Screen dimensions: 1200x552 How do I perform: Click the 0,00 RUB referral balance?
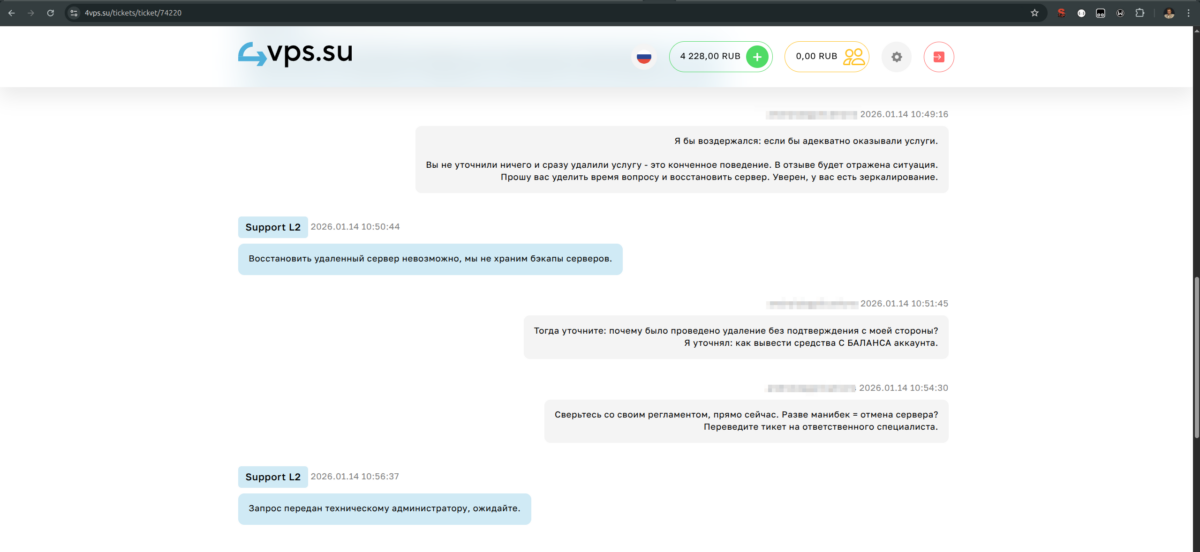click(816, 57)
